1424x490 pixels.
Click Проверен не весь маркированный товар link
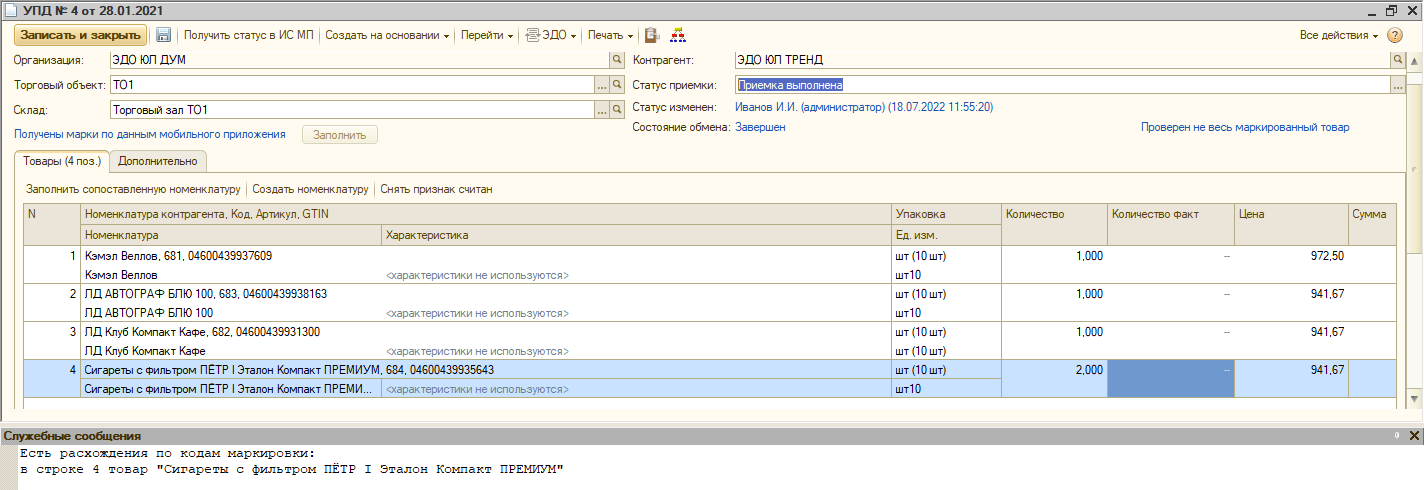click(1245, 128)
